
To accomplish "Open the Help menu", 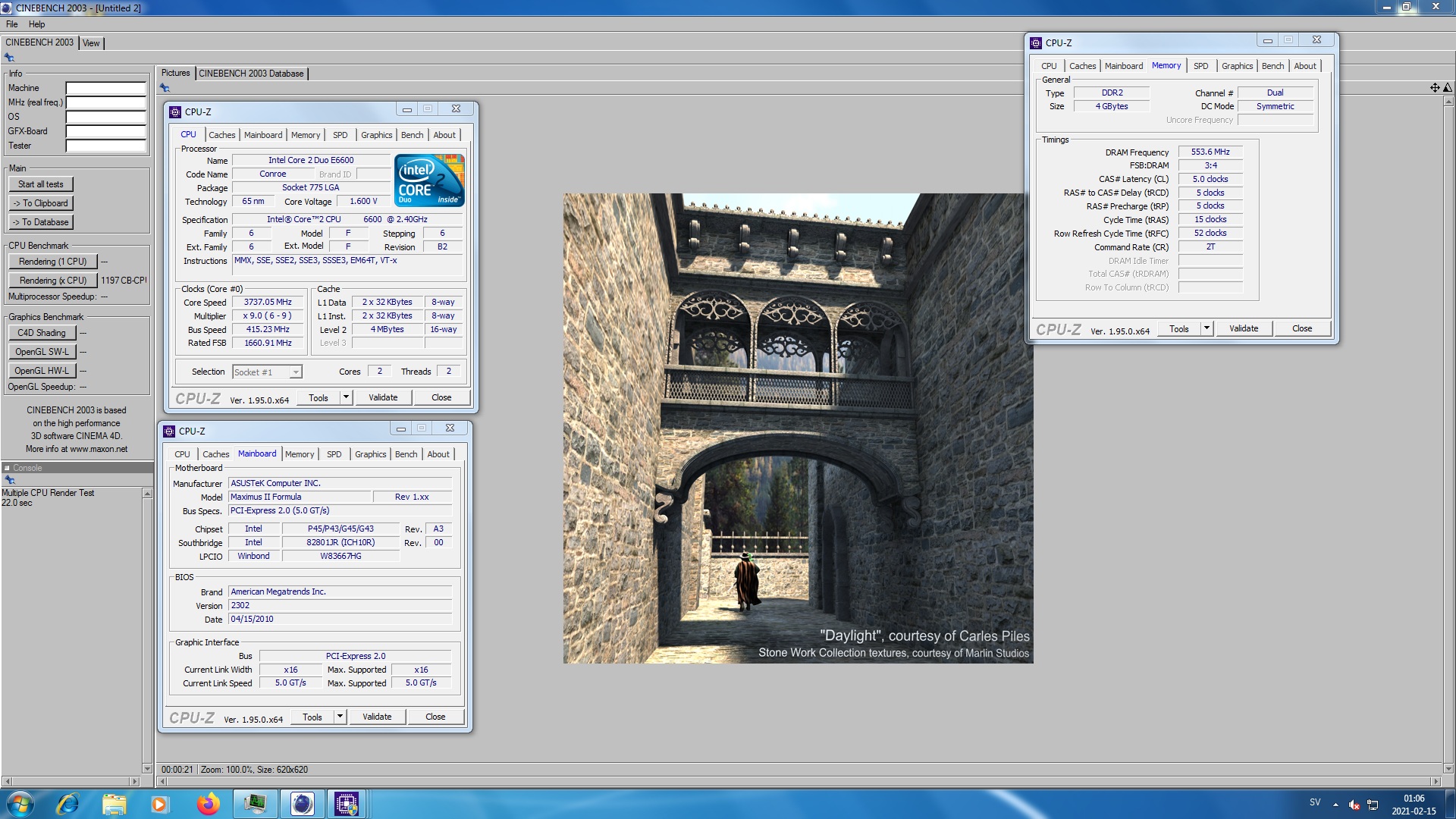I will 36,24.
